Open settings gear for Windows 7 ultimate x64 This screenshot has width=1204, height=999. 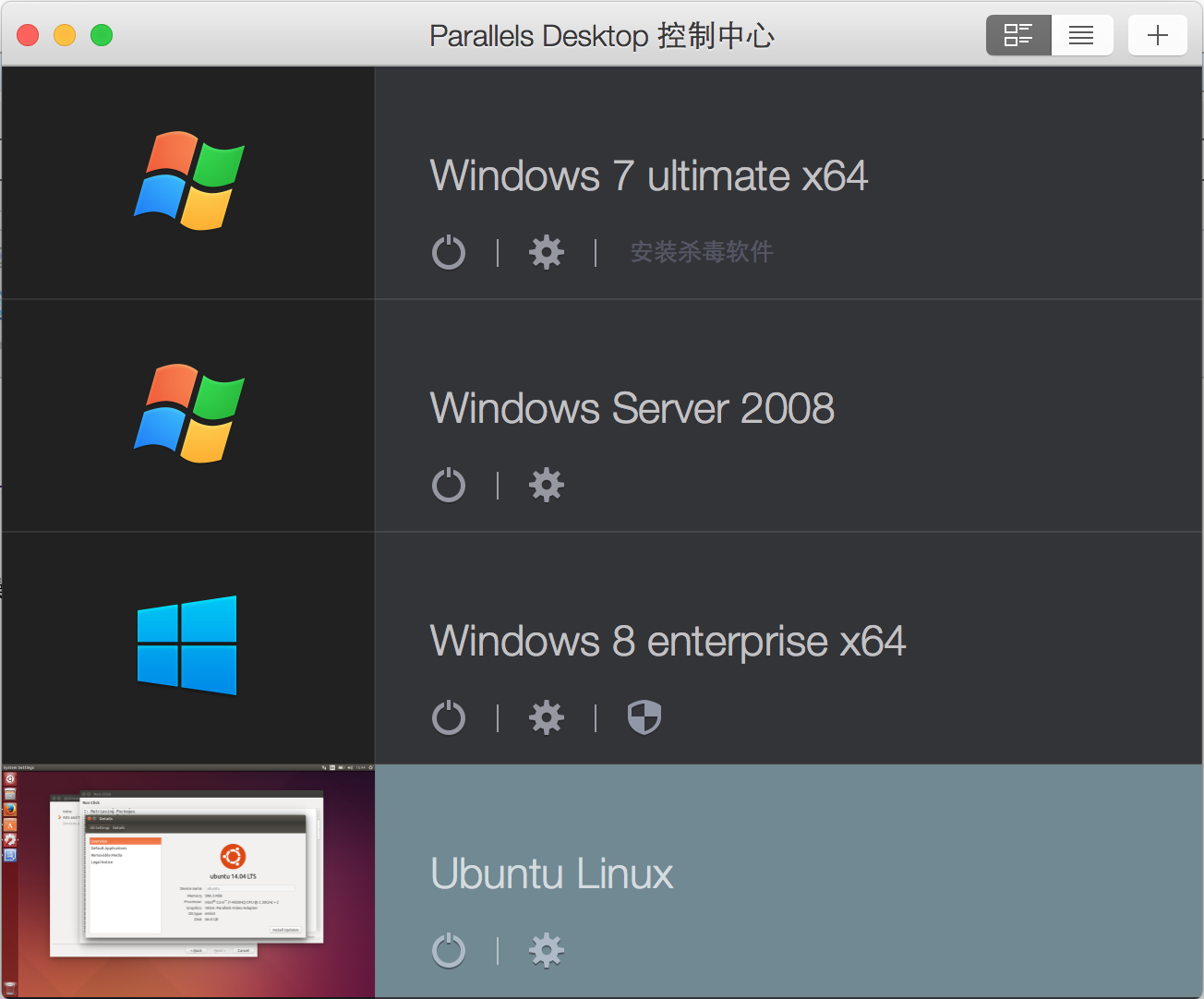click(547, 252)
